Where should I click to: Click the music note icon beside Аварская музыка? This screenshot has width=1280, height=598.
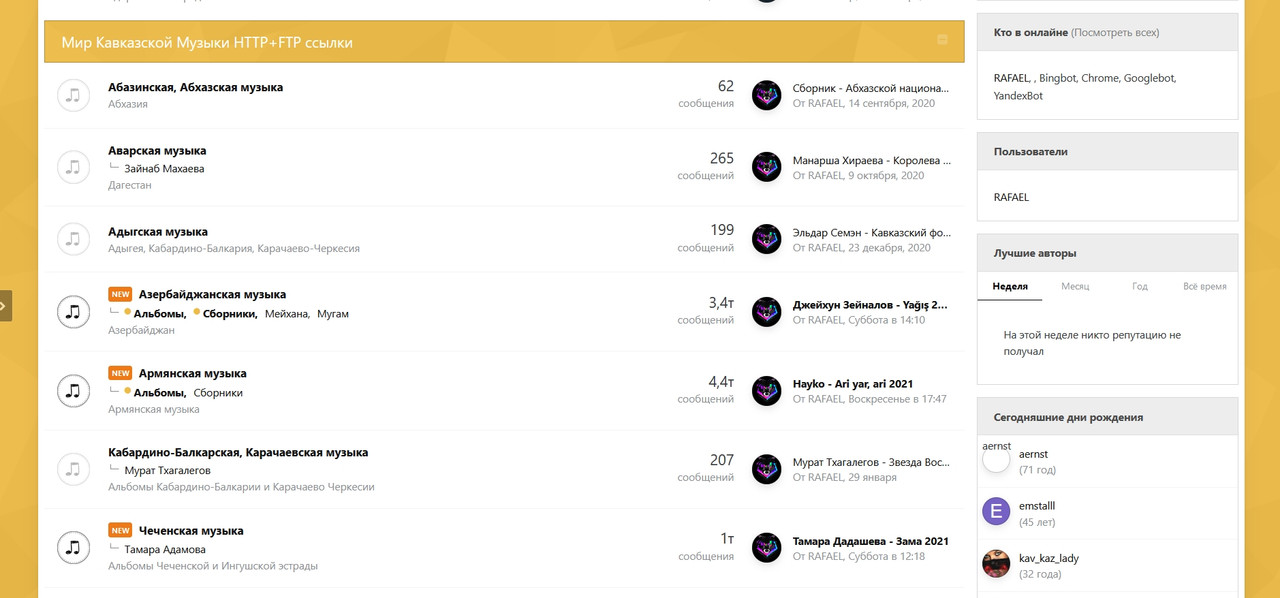click(x=73, y=167)
